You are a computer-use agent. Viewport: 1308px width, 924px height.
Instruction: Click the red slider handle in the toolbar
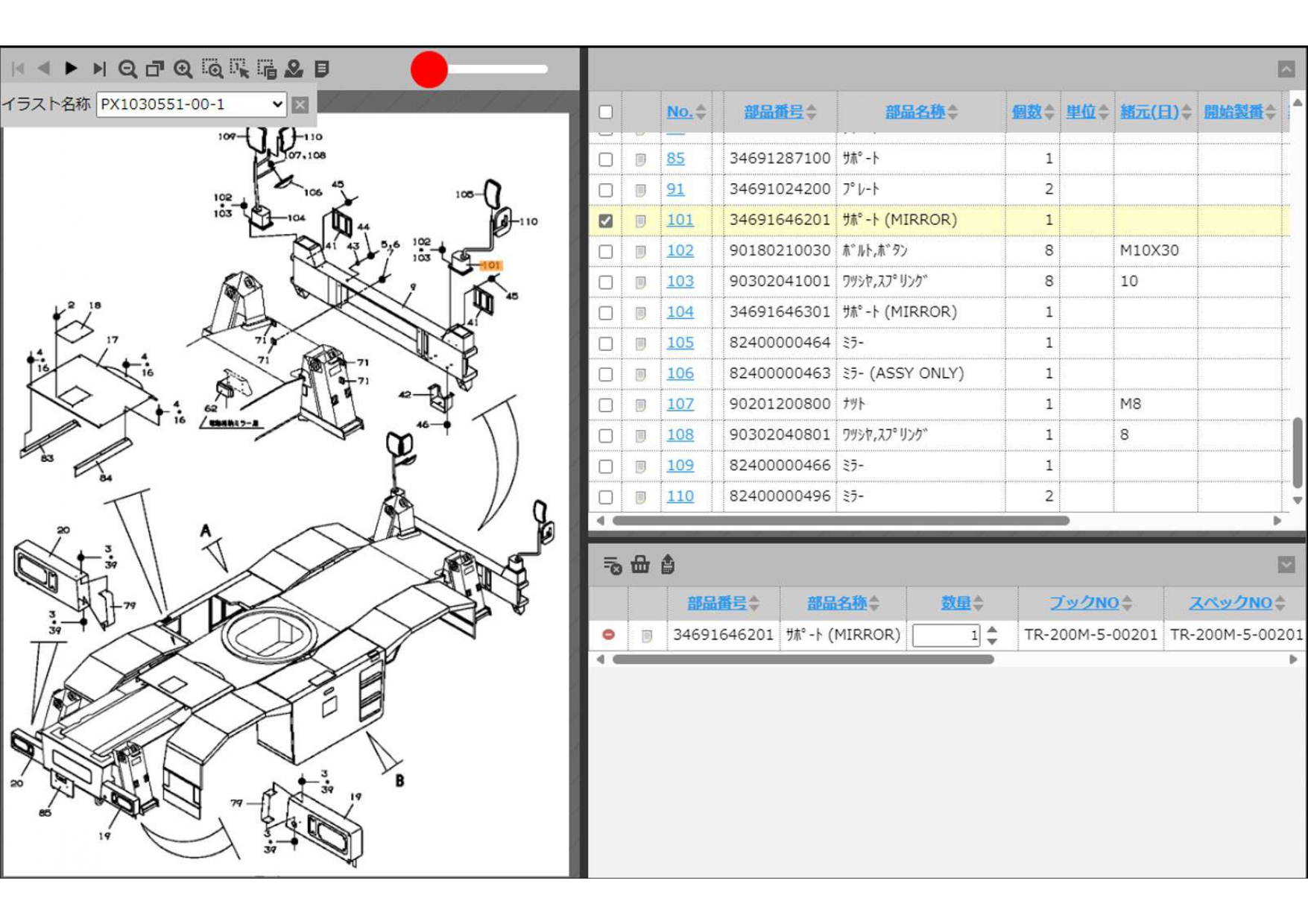[429, 69]
